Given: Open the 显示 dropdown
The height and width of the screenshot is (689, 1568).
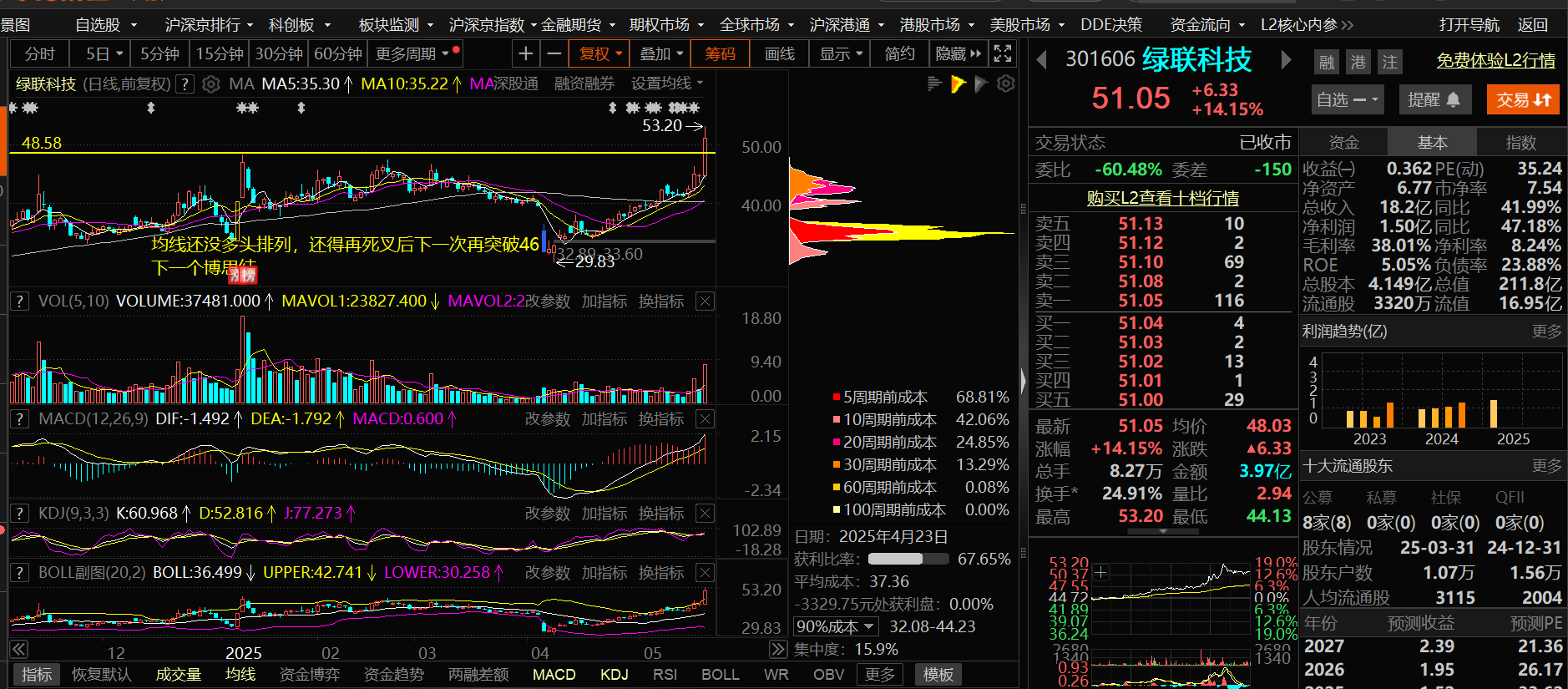Looking at the screenshot, I should [841, 54].
